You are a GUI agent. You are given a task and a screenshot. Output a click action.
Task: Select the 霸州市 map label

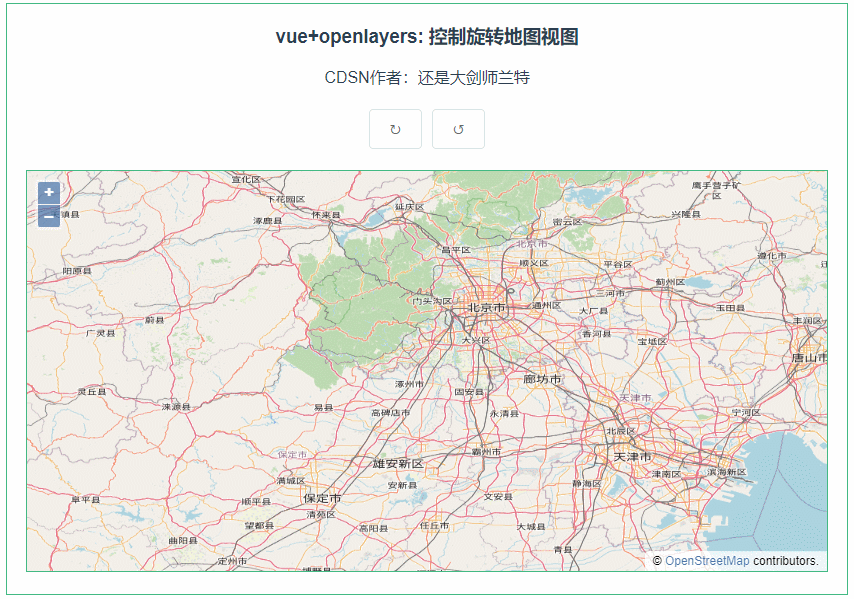coord(486,451)
